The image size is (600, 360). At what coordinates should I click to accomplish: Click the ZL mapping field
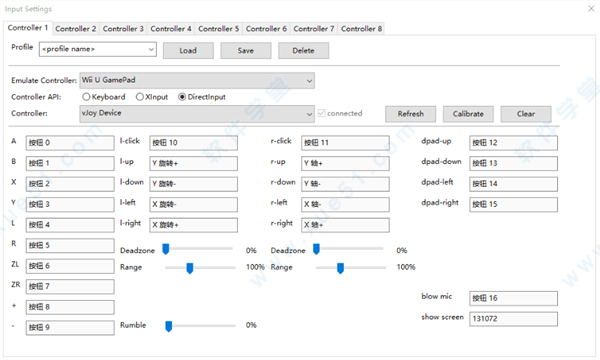[70, 266]
